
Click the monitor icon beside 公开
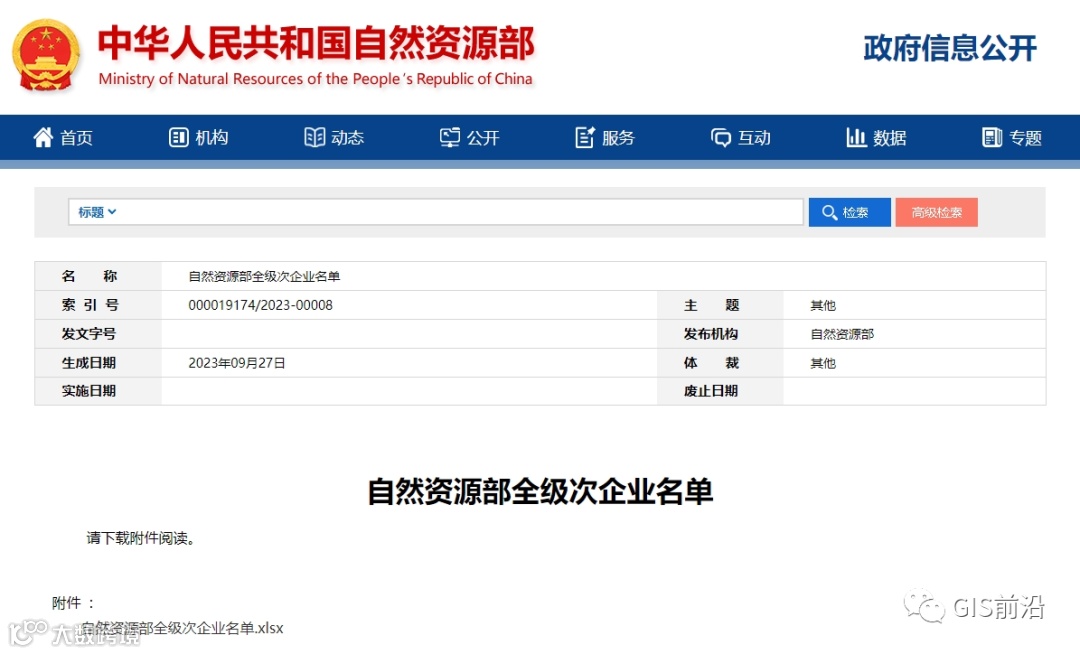coord(450,138)
